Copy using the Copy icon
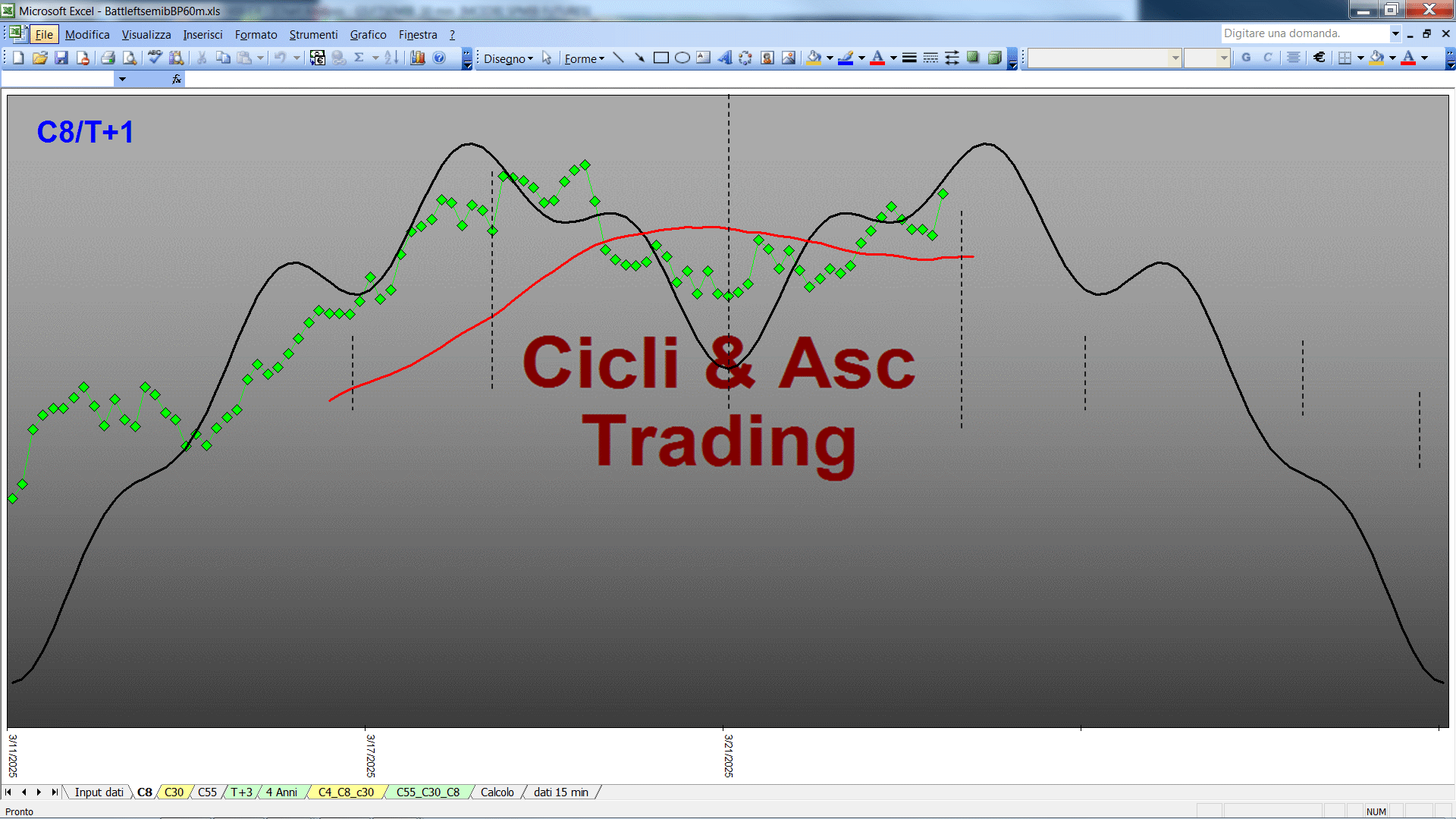The width and height of the screenshot is (1456, 819). point(223,58)
